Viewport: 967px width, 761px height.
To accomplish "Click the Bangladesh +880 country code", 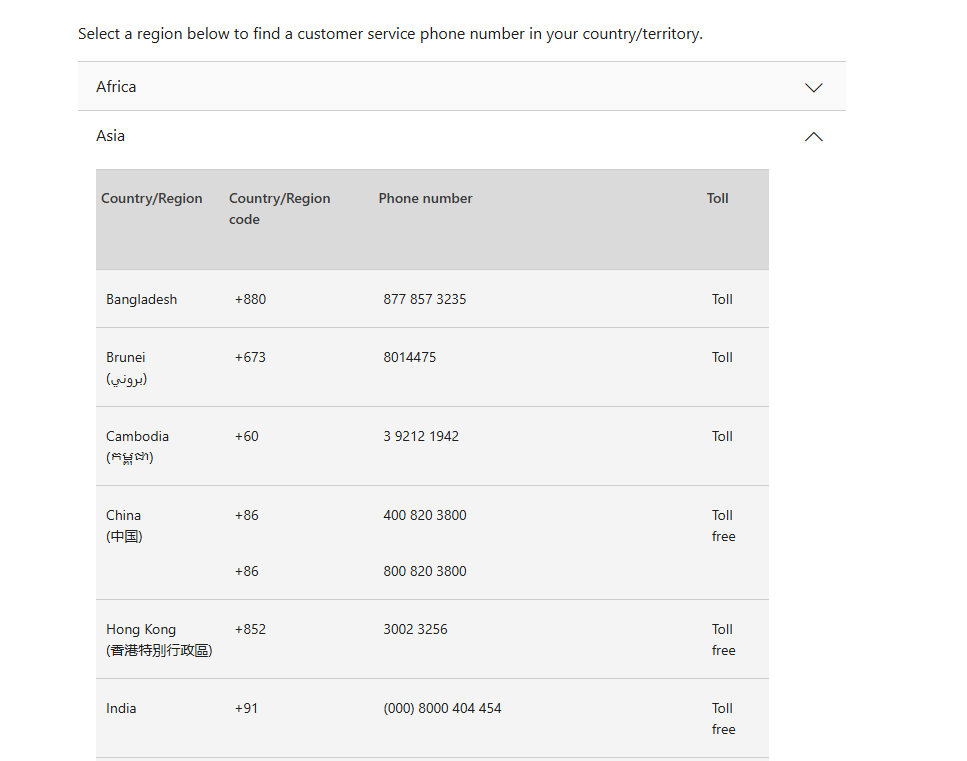I will (250, 299).
